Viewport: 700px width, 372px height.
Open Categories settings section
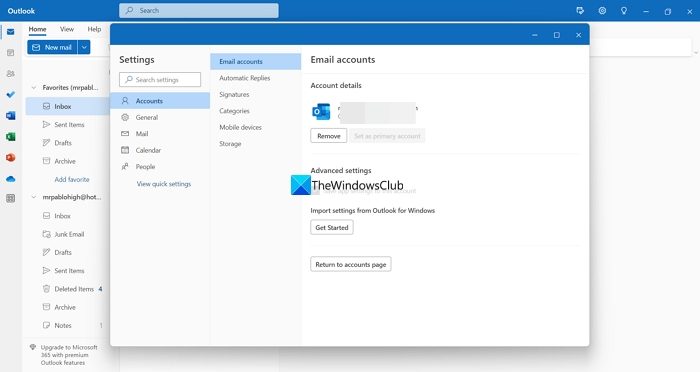256,111
